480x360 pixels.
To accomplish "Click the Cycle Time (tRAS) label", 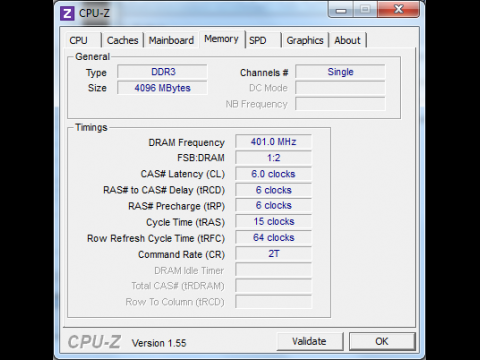I will pyautogui.click(x=185, y=222).
